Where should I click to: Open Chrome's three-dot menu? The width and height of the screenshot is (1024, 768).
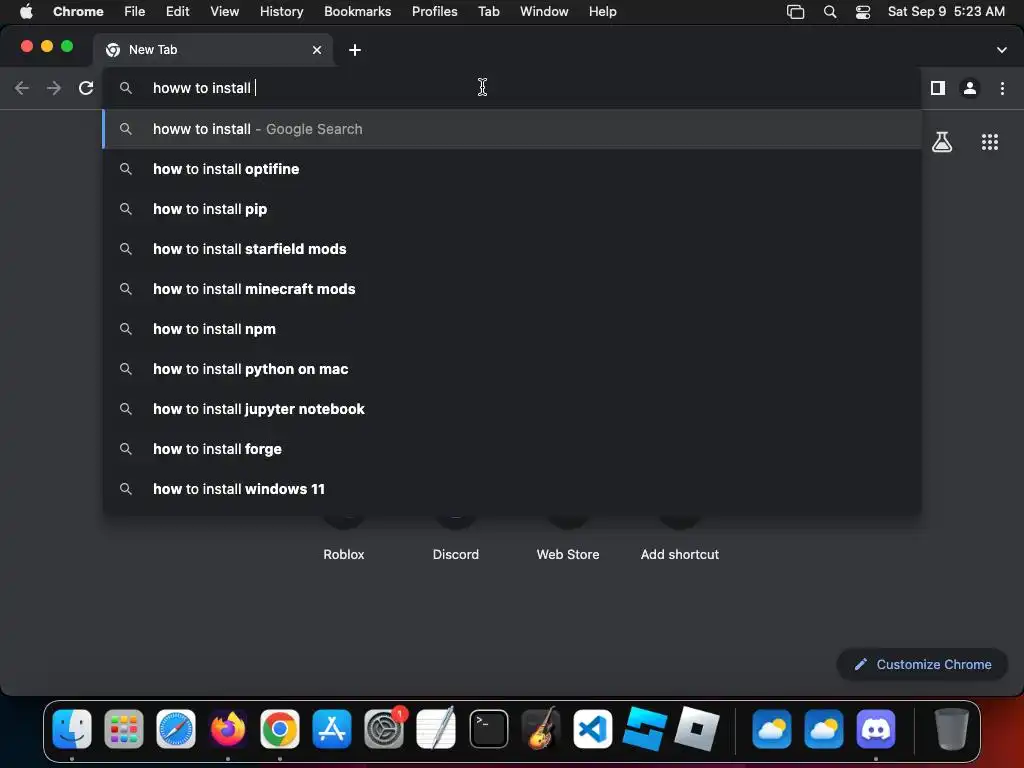(x=1002, y=88)
